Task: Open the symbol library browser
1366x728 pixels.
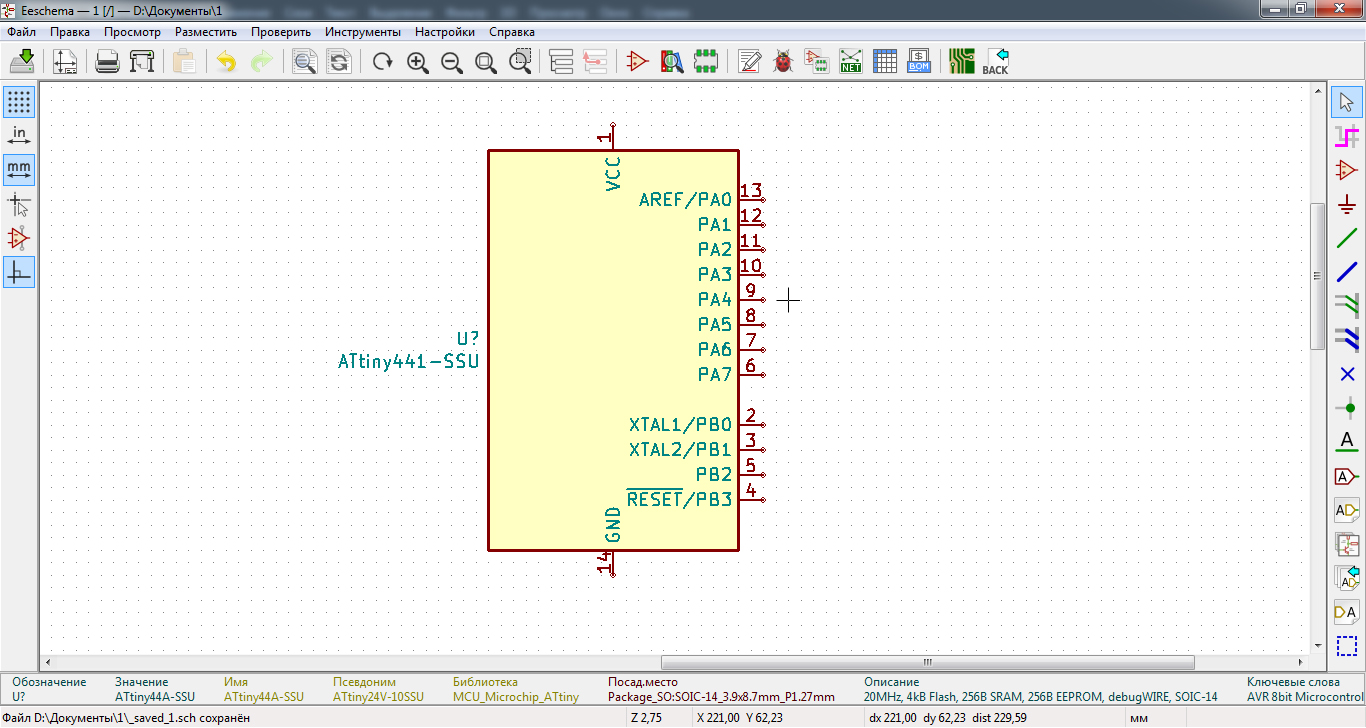Action: click(x=672, y=62)
